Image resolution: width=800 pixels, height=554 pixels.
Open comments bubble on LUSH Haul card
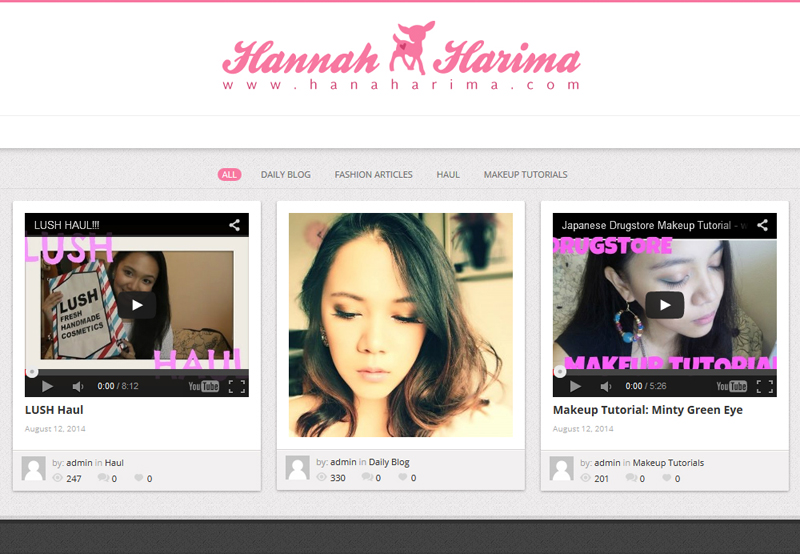103,477
